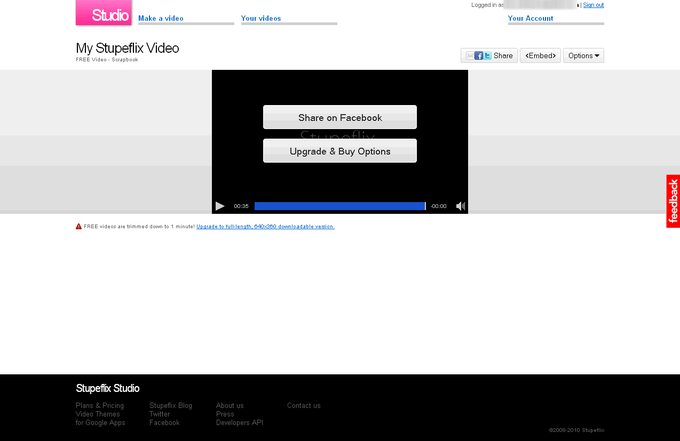
Task: Click Share on Facebook button in player
Action: coord(340,117)
